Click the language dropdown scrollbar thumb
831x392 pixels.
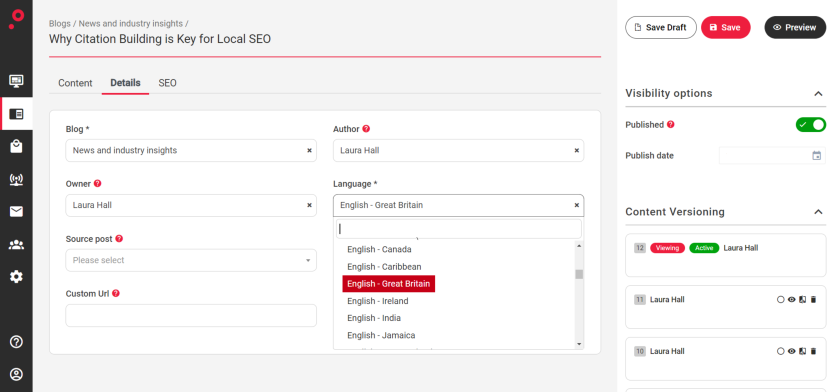point(579,274)
